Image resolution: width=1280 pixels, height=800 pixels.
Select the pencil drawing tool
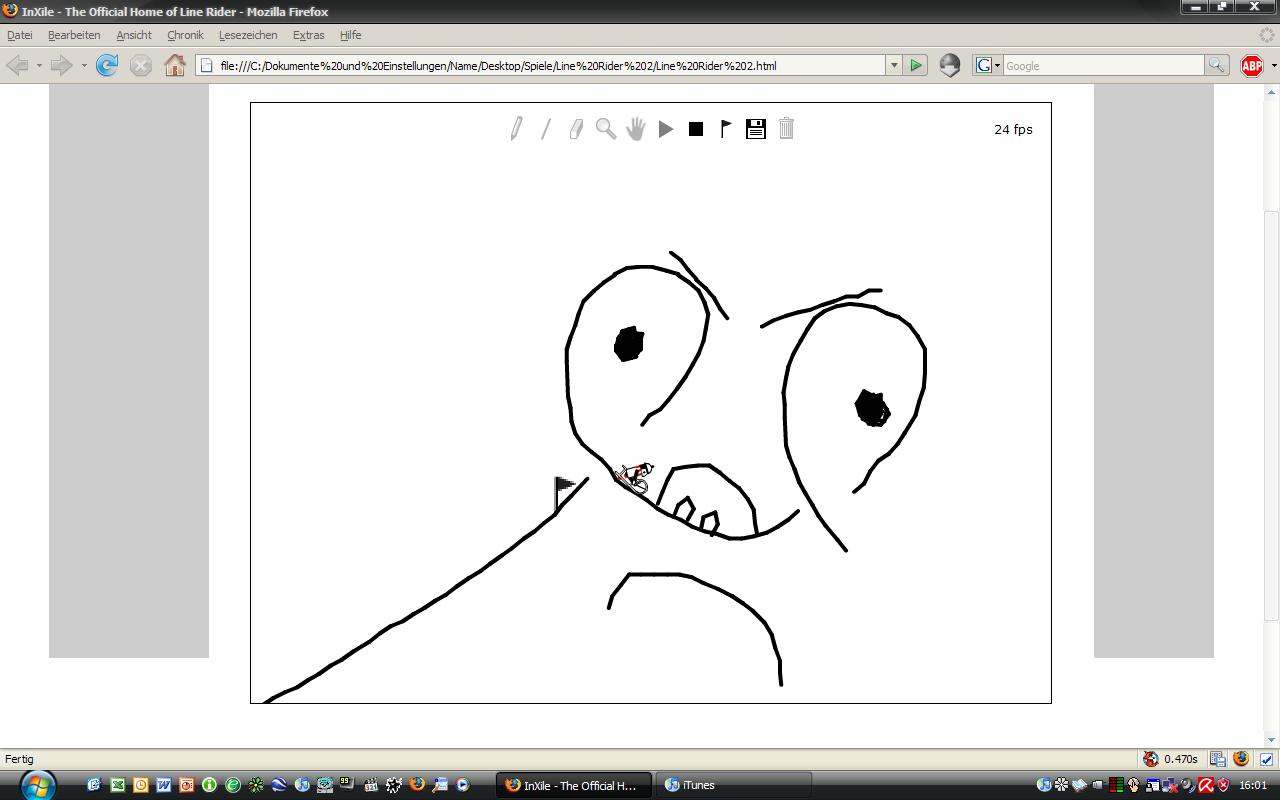[x=516, y=129]
